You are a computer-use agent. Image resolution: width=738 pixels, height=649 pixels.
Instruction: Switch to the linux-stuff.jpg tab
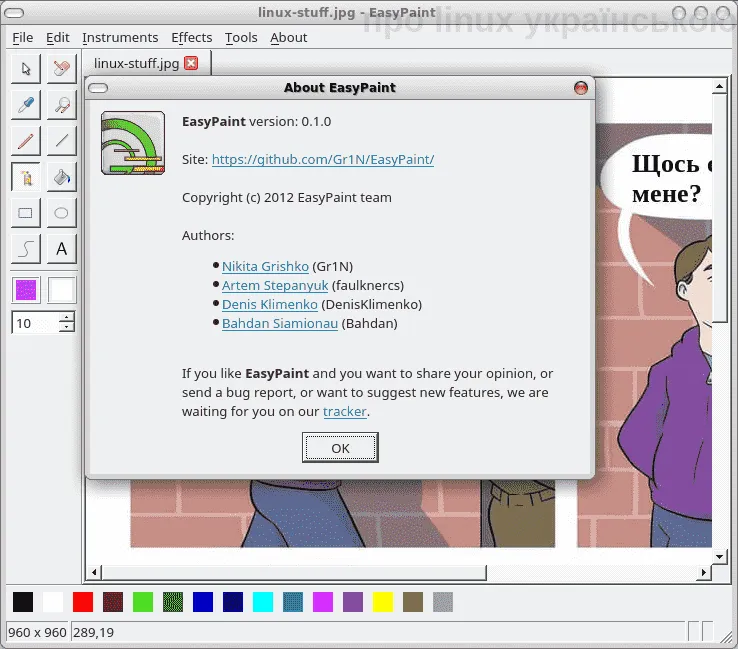point(136,63)
